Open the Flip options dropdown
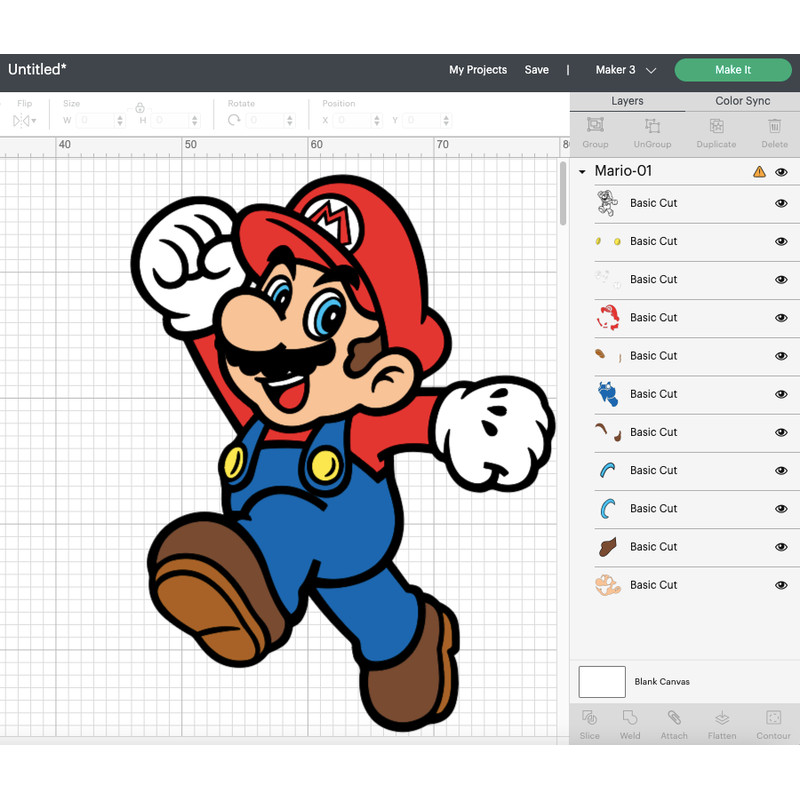Screen dimensions: 800x800 coord(22,118)
